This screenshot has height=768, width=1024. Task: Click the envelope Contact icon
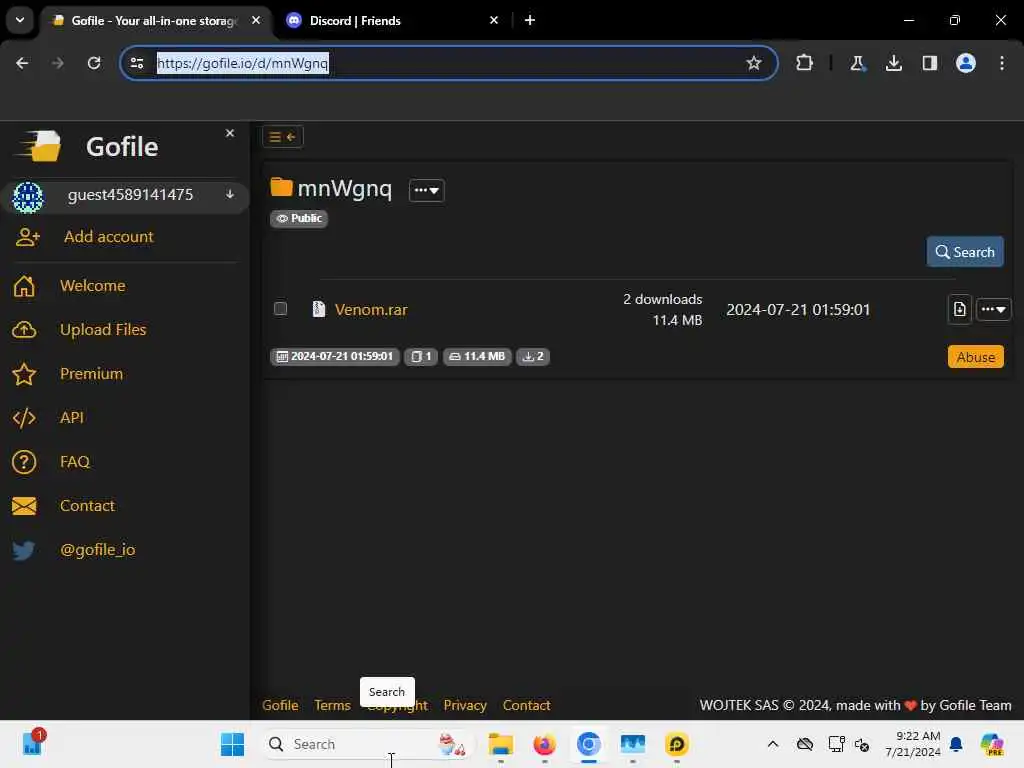(x=24, y=506)
